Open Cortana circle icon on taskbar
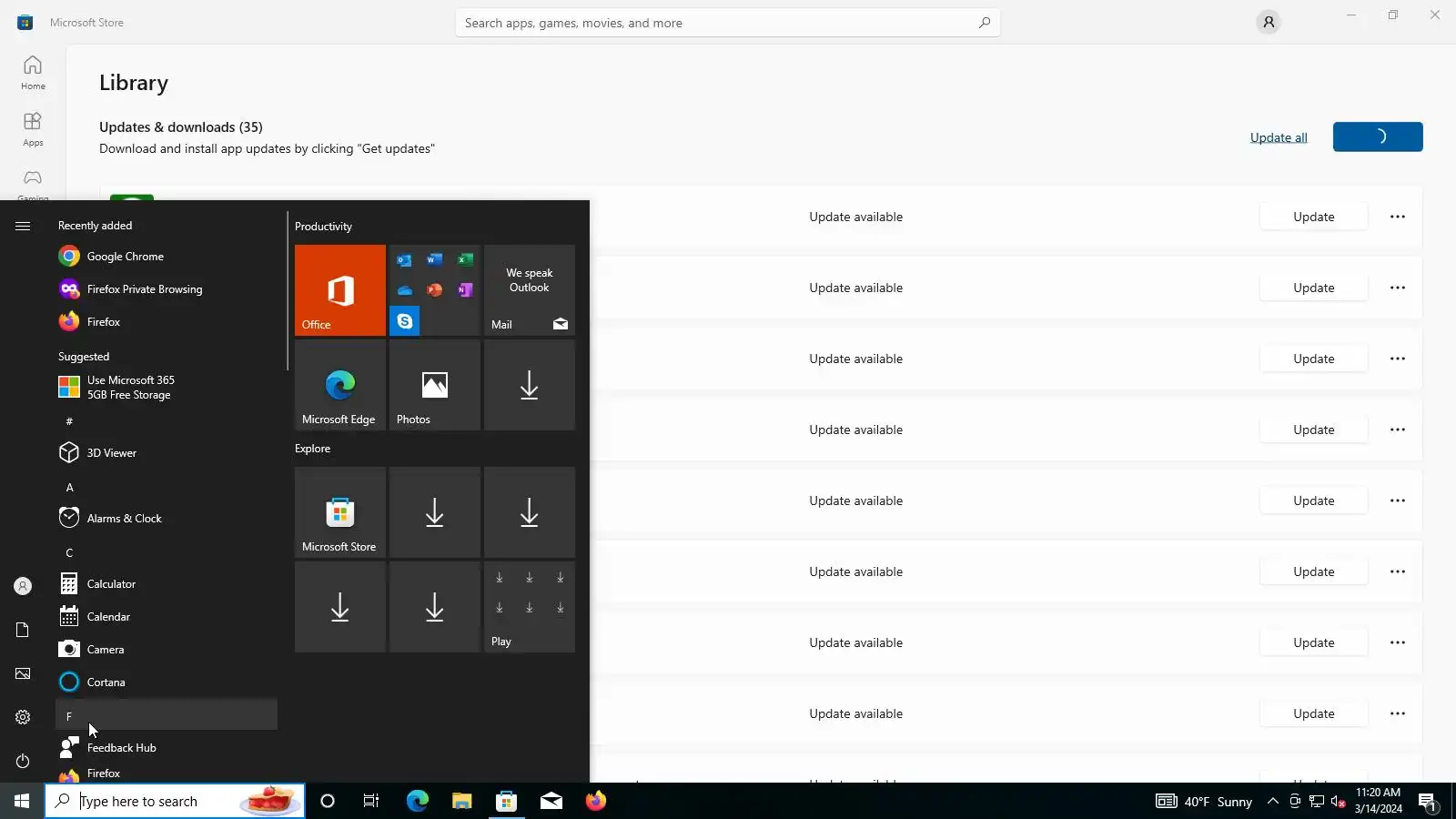 (328, 801)
